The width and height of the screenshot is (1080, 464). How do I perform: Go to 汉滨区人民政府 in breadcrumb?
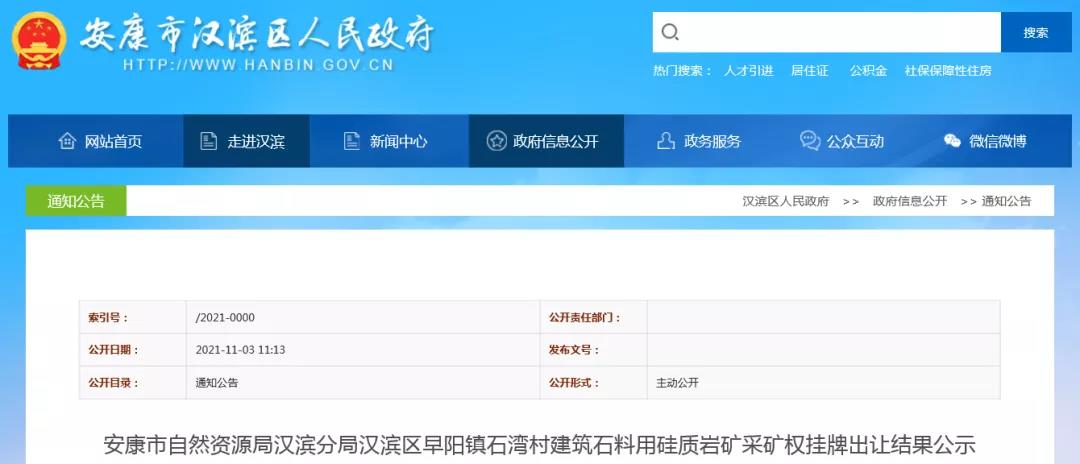(785, 201)
